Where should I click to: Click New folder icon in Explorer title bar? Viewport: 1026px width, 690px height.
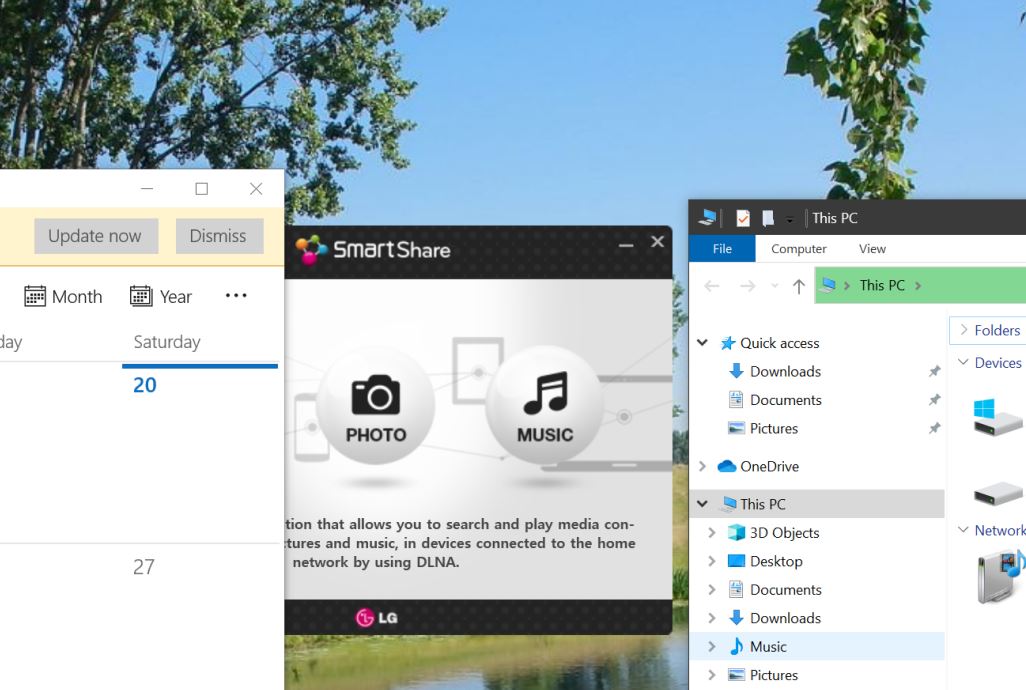click(x=768, y=218)
